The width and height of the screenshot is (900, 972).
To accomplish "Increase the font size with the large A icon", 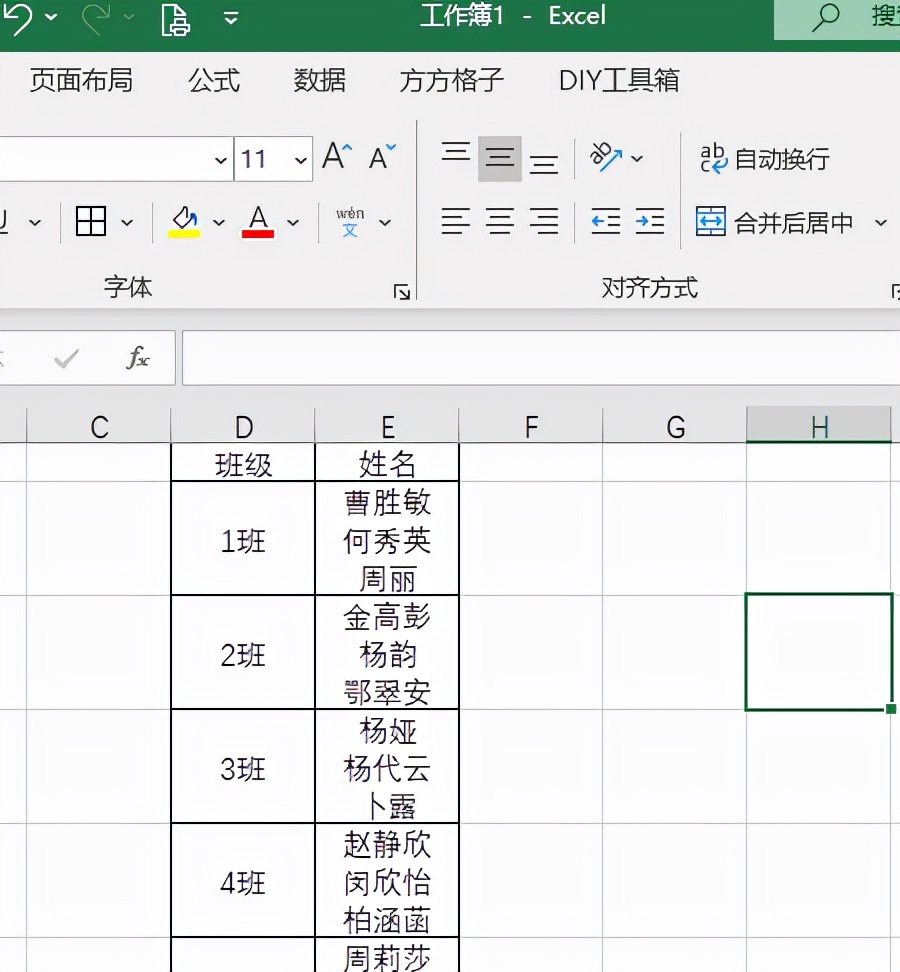I will pyautogui.click(x=336, y=155).
